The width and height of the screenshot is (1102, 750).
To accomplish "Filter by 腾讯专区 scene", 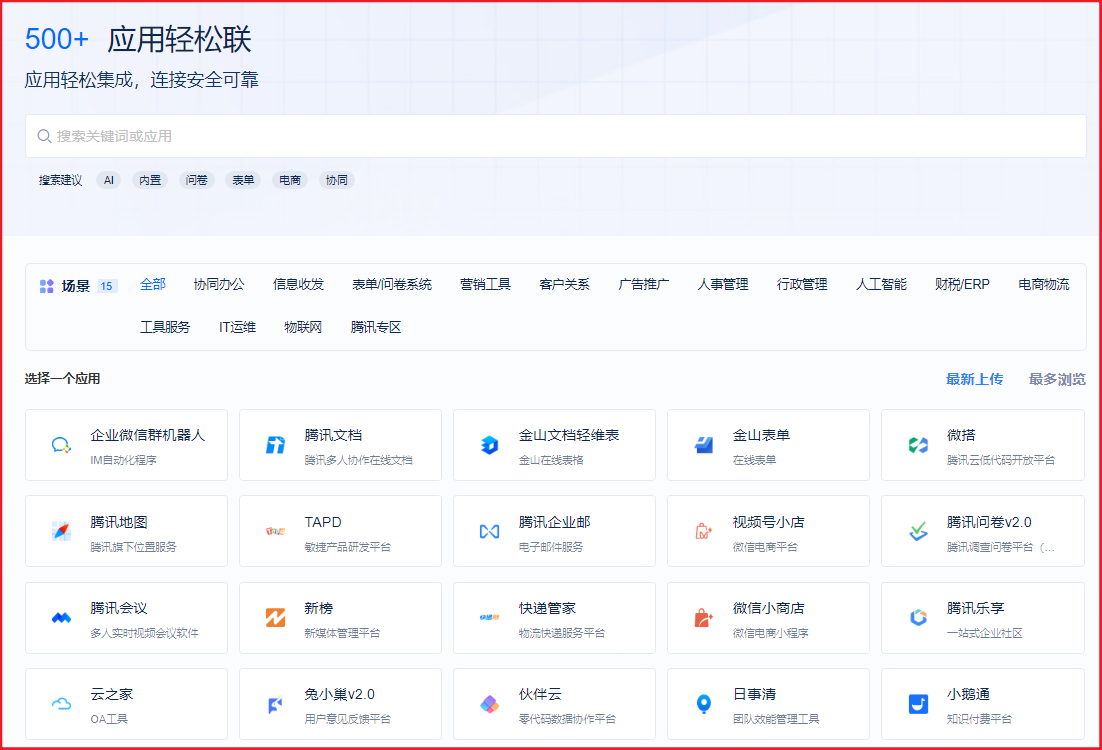I will click(376, 328).
